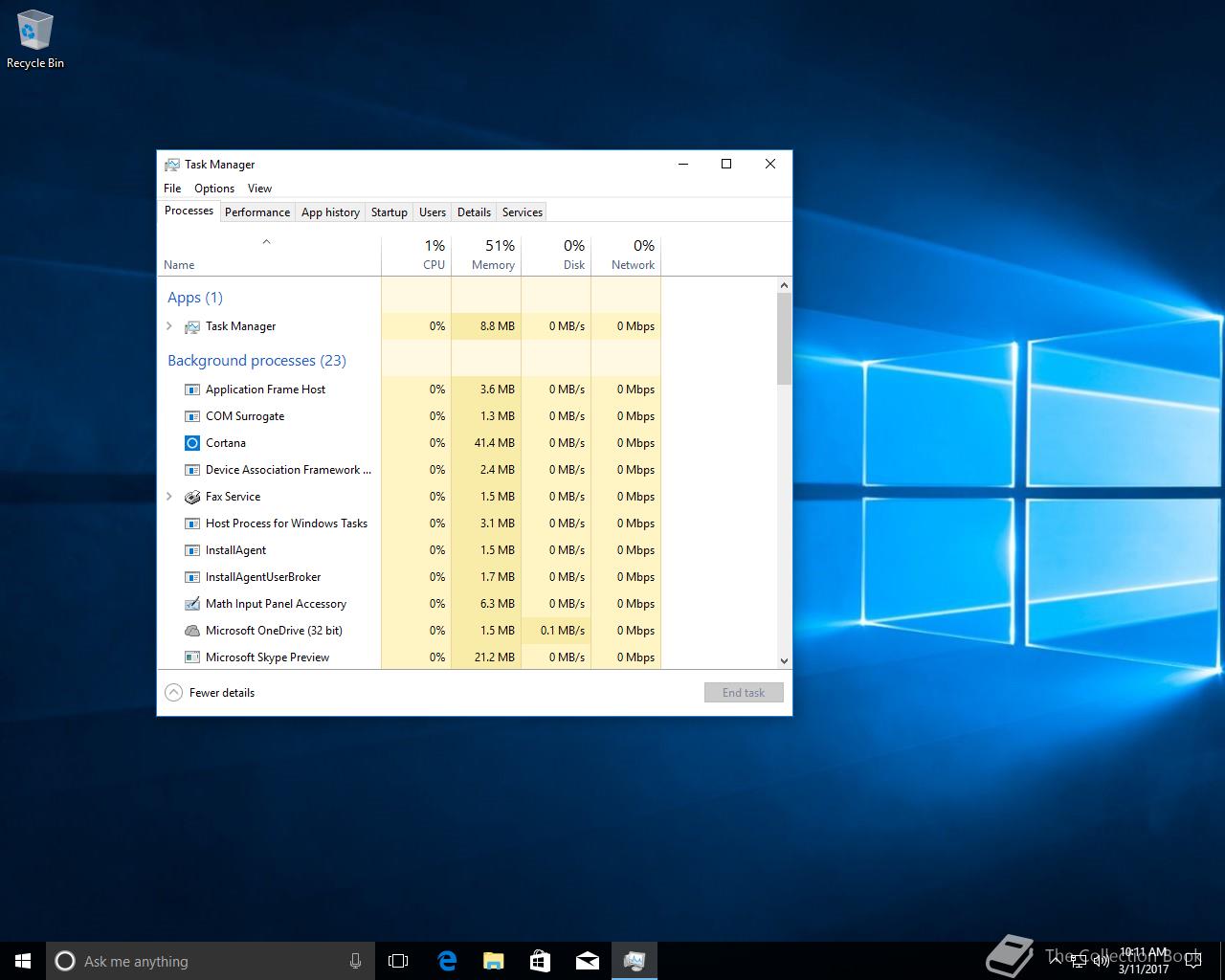Viewport: 1225px width, 980px height.
Task: Click the Ask me anything search box
Action: coord(210,961)
